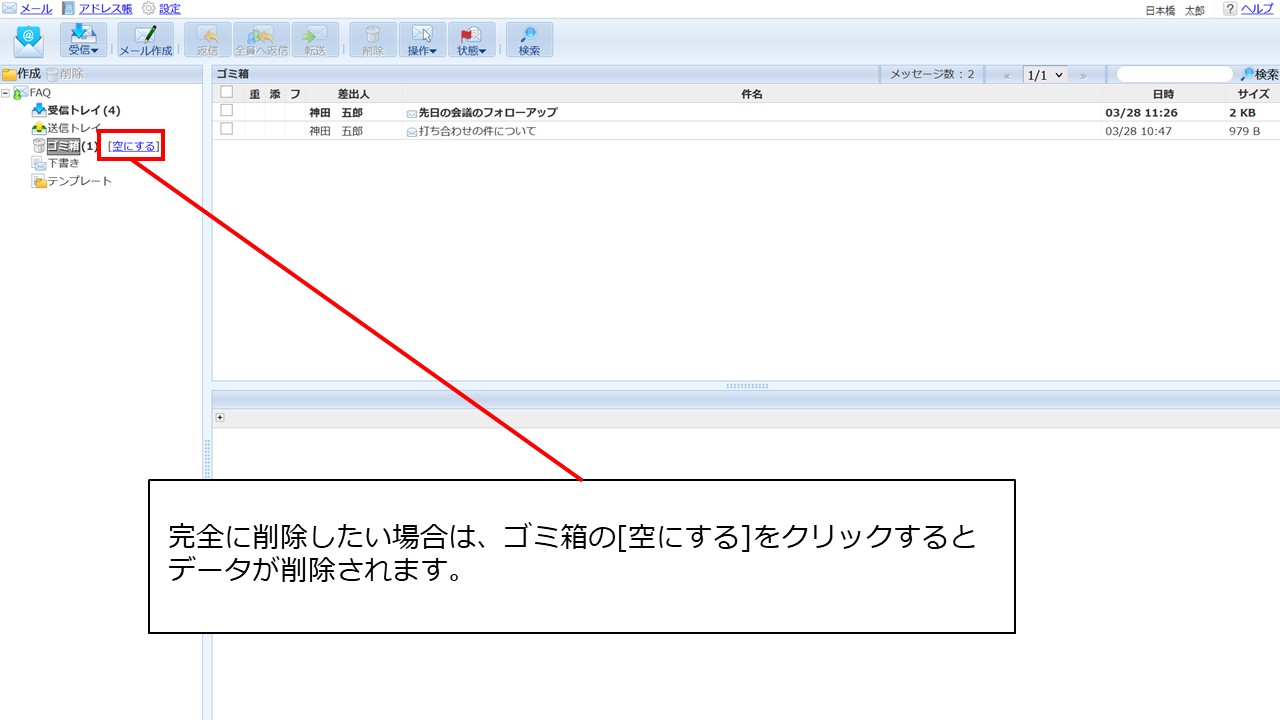Check the checkbox for 打ち合わせの件について
Image resolution: width=1280 pixels, height=720 pixels.
(226, 130)
